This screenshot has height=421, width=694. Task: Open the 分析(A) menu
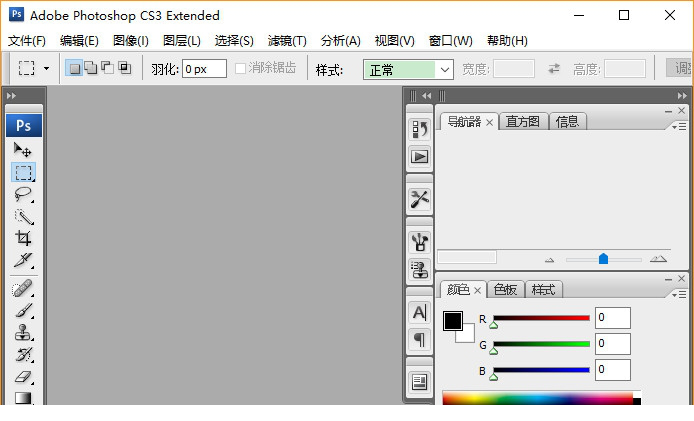(x=340, y=41)
